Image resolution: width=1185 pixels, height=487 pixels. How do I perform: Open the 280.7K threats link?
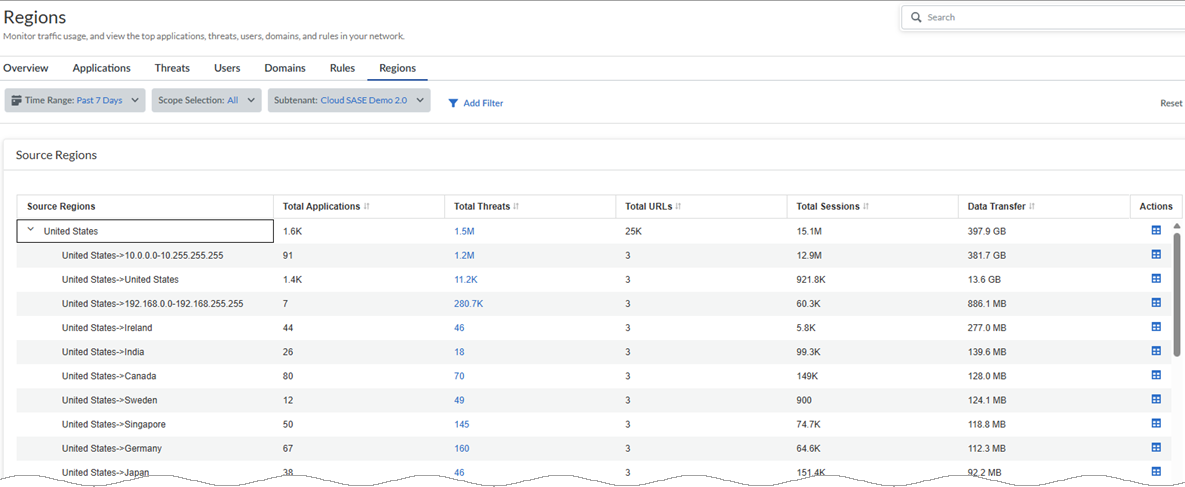click(468, 303)
